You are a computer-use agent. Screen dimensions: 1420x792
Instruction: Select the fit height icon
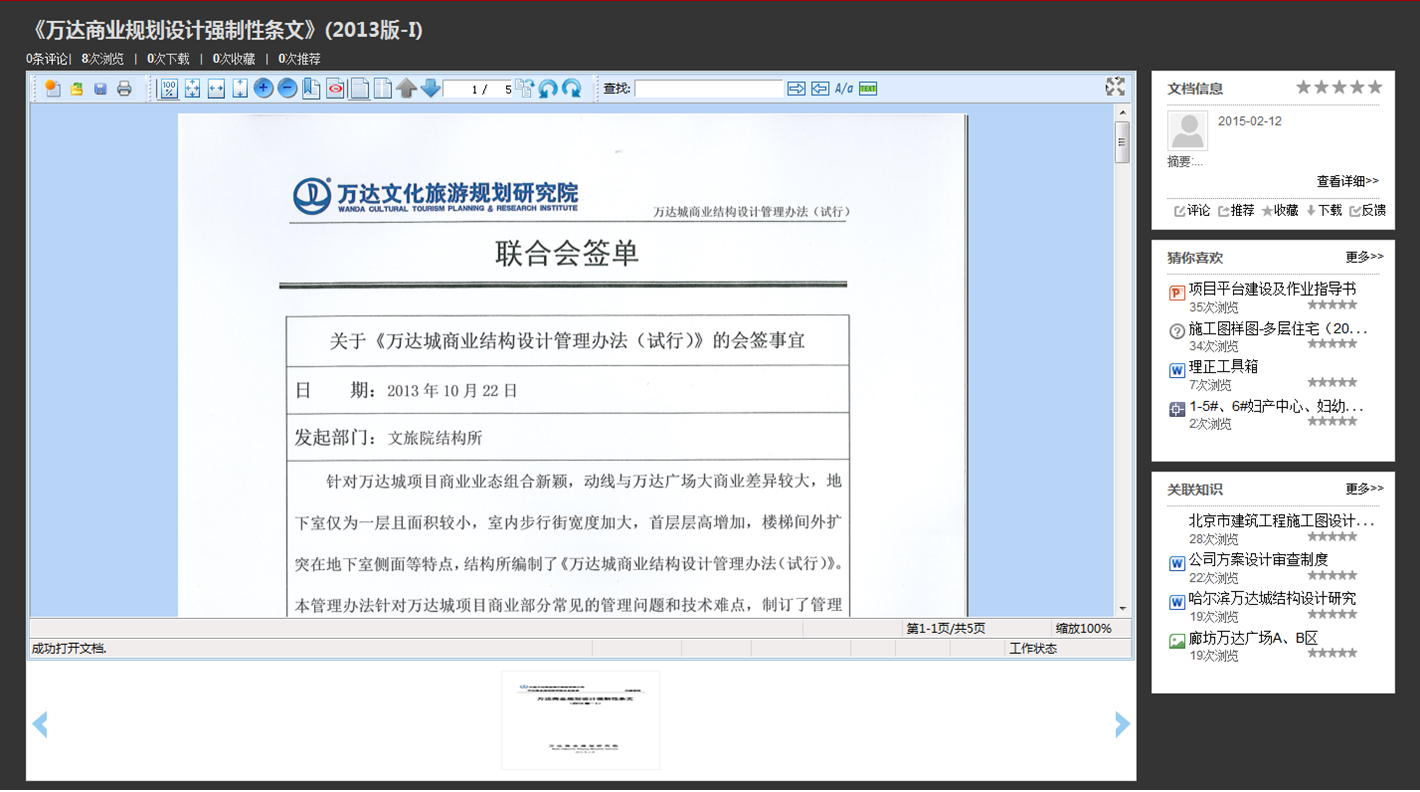[240, 88]
